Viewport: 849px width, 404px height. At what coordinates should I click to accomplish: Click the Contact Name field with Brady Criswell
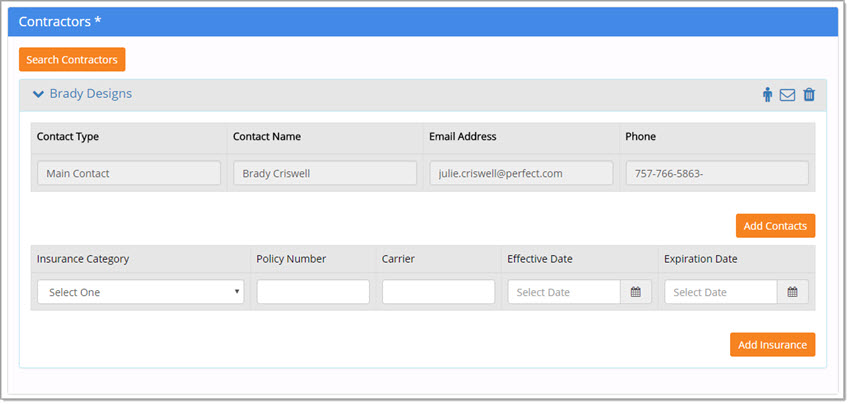pos(325,173)
